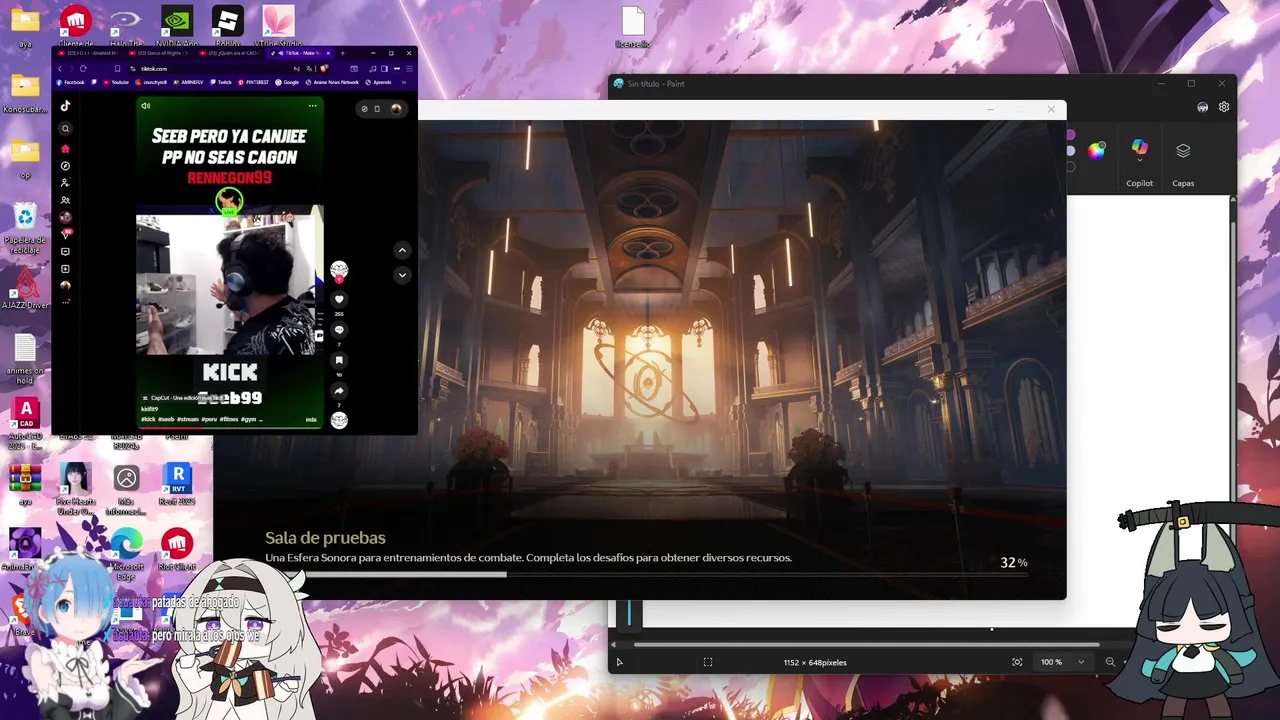Open TikTok inbox with 92 badge
The image size is (1280, 720).
66,233
